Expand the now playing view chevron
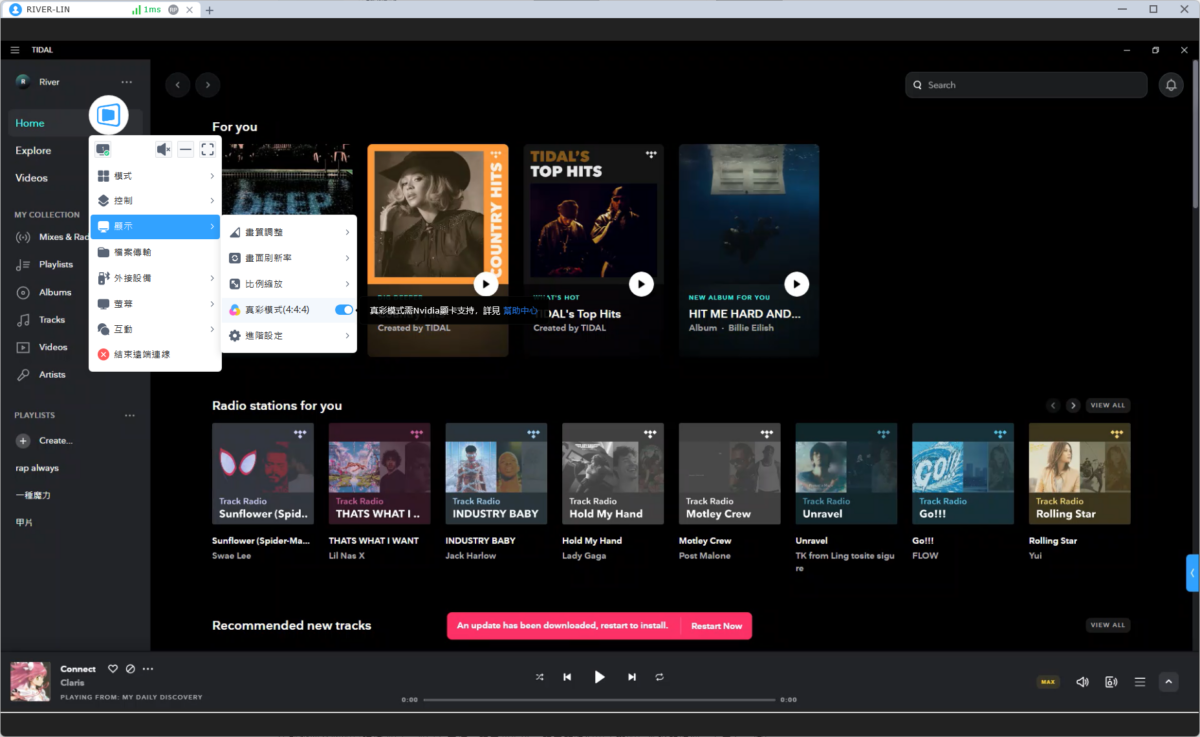Viewport: 1200px width, 737px height. tap(1168, 682)
